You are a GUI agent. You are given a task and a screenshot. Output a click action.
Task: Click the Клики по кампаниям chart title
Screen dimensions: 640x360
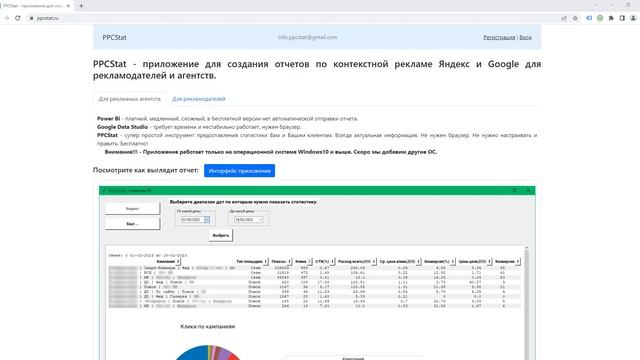[208, 327]
